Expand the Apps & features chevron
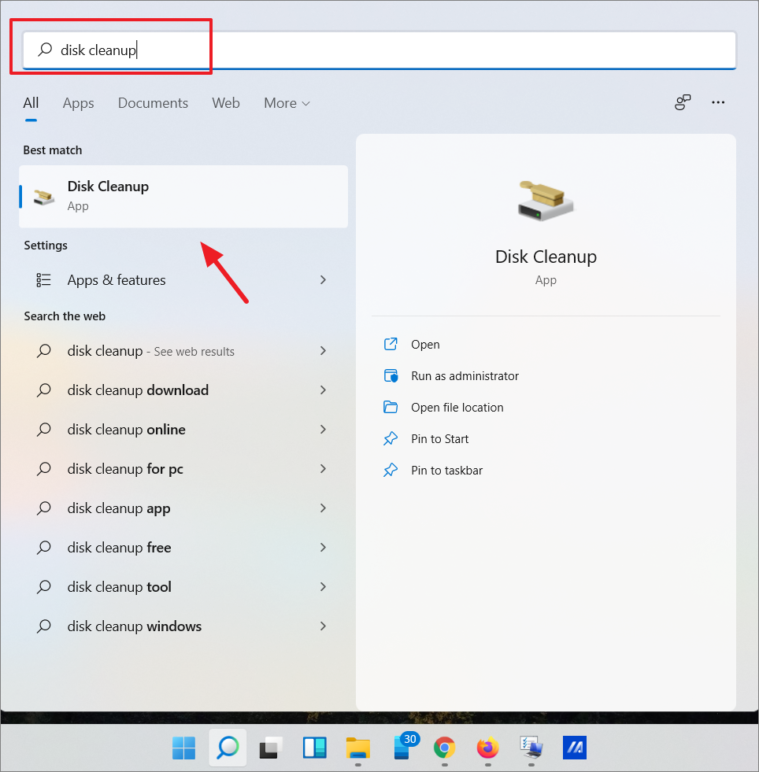 tap(323, 280)
